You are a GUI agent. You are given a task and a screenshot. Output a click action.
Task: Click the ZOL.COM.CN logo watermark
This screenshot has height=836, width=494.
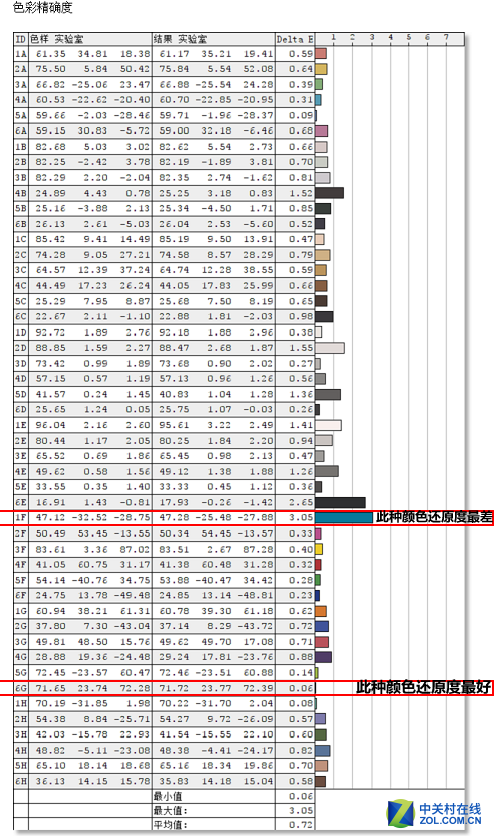point(434,814)
